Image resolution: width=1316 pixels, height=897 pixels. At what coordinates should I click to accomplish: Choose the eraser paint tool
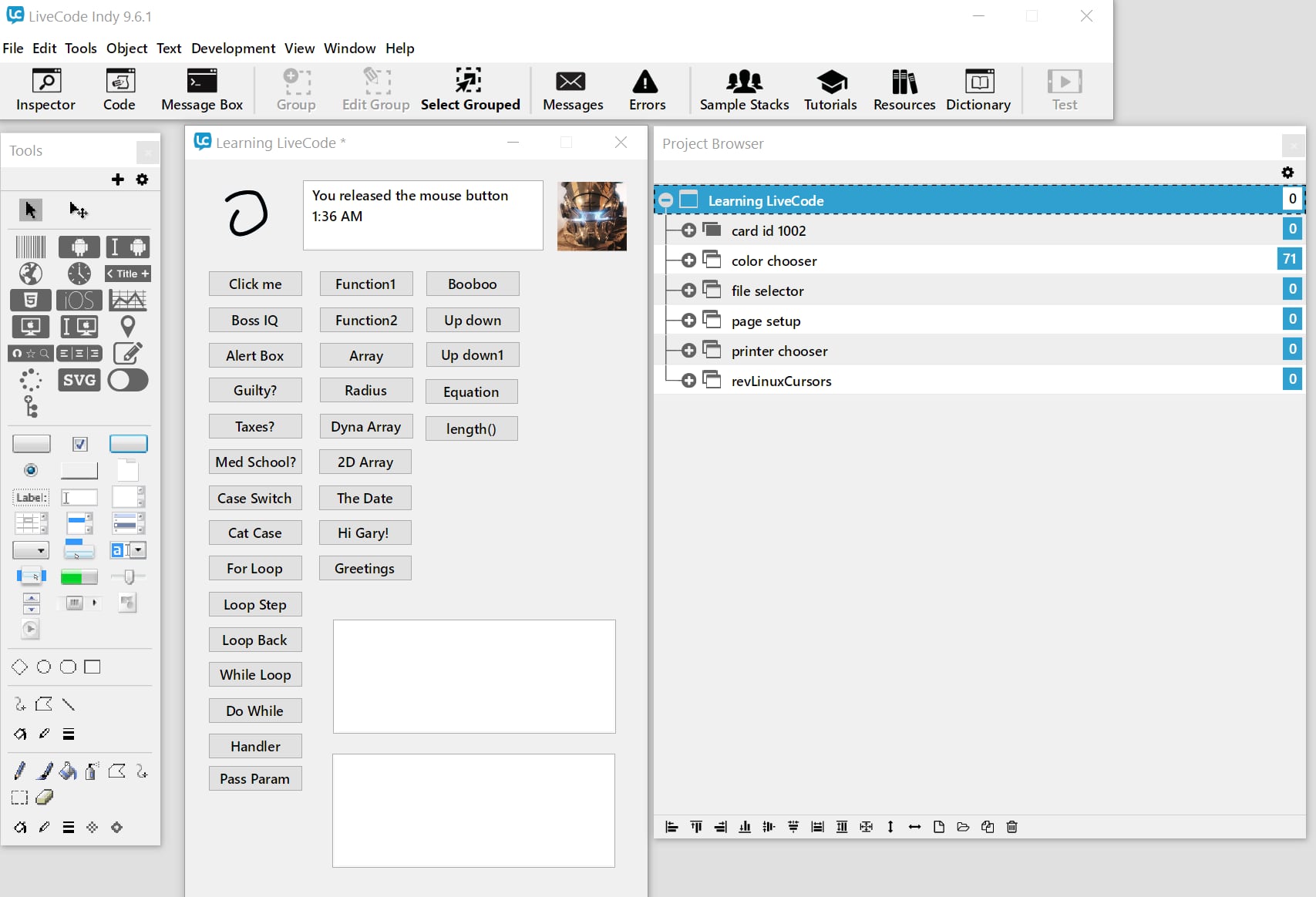[45, 798]
